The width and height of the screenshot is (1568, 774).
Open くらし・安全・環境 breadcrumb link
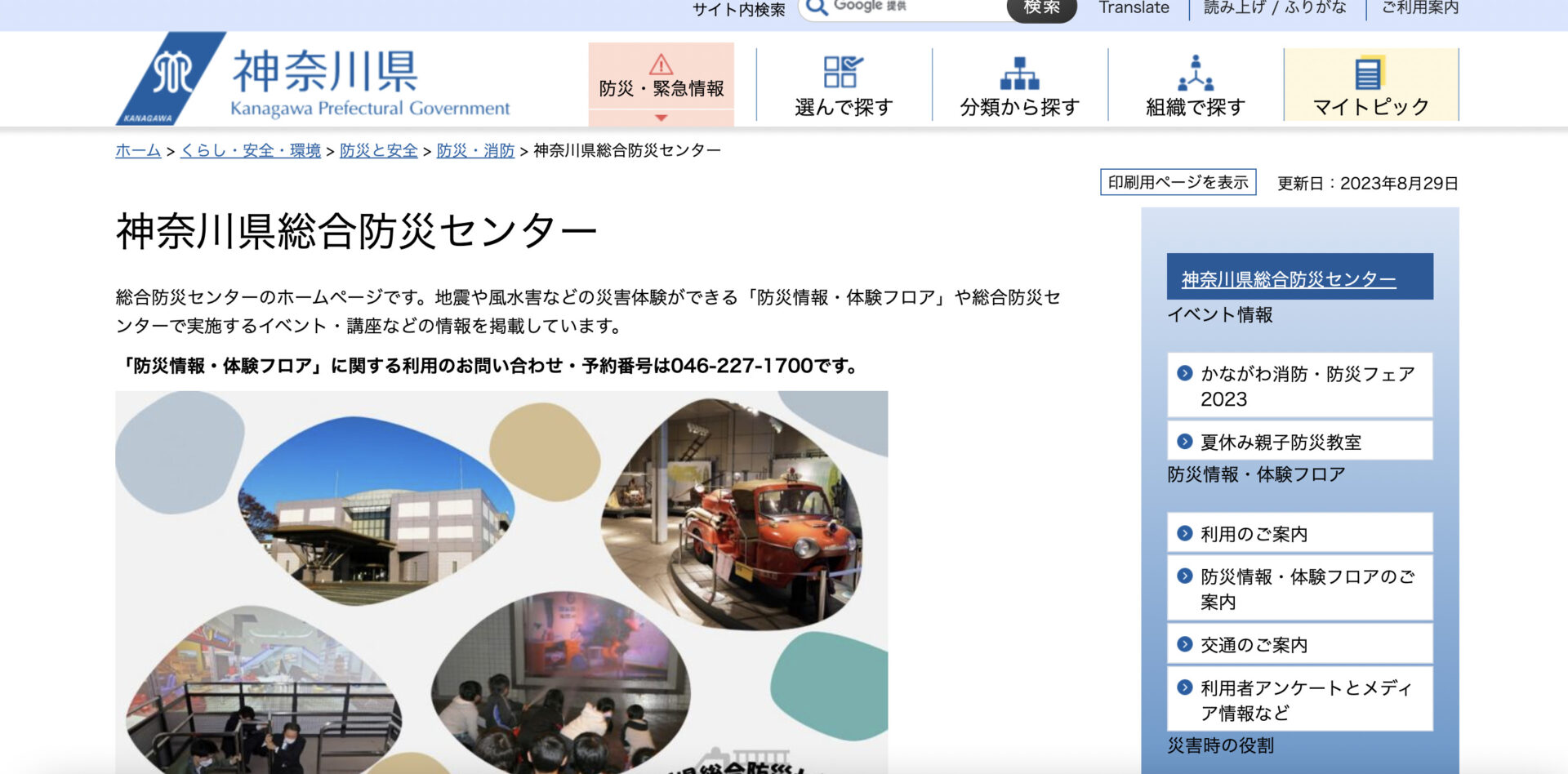pyautogui.click(x=250, y=151)
